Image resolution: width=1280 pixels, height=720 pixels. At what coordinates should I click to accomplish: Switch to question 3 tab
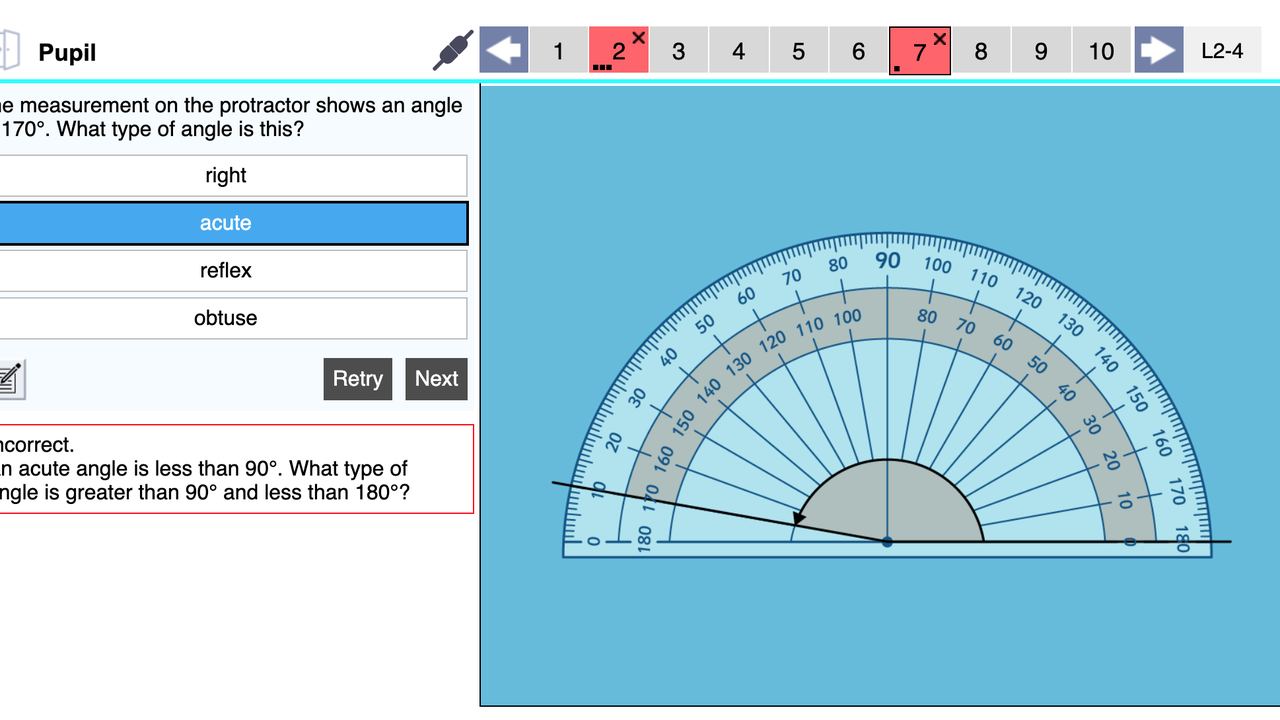(678, 51)
